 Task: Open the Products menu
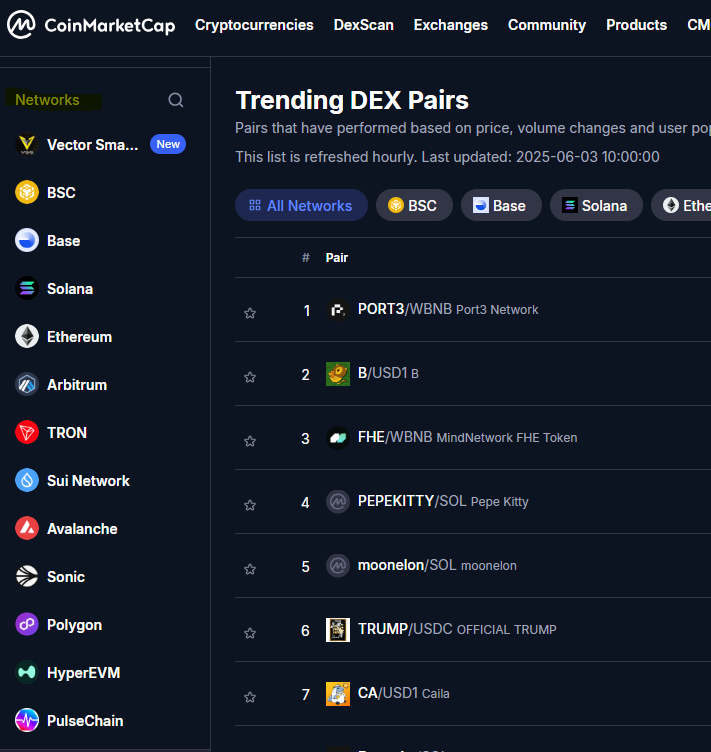click(x=636, y=25)
